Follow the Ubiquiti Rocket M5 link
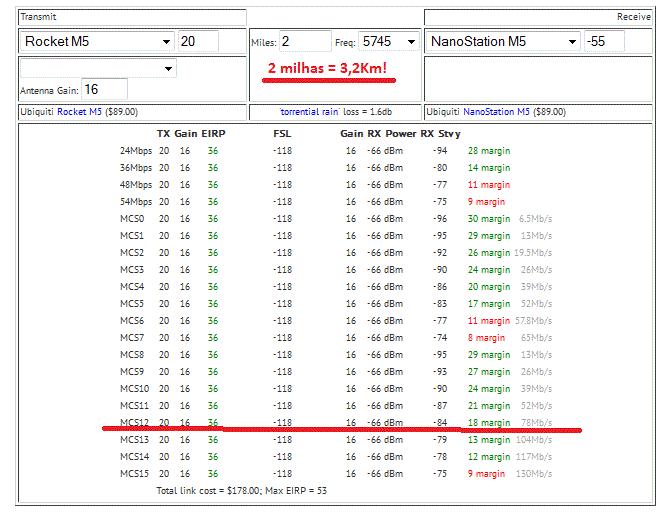The width and height of the screenshot is (661, 515). 79,112
